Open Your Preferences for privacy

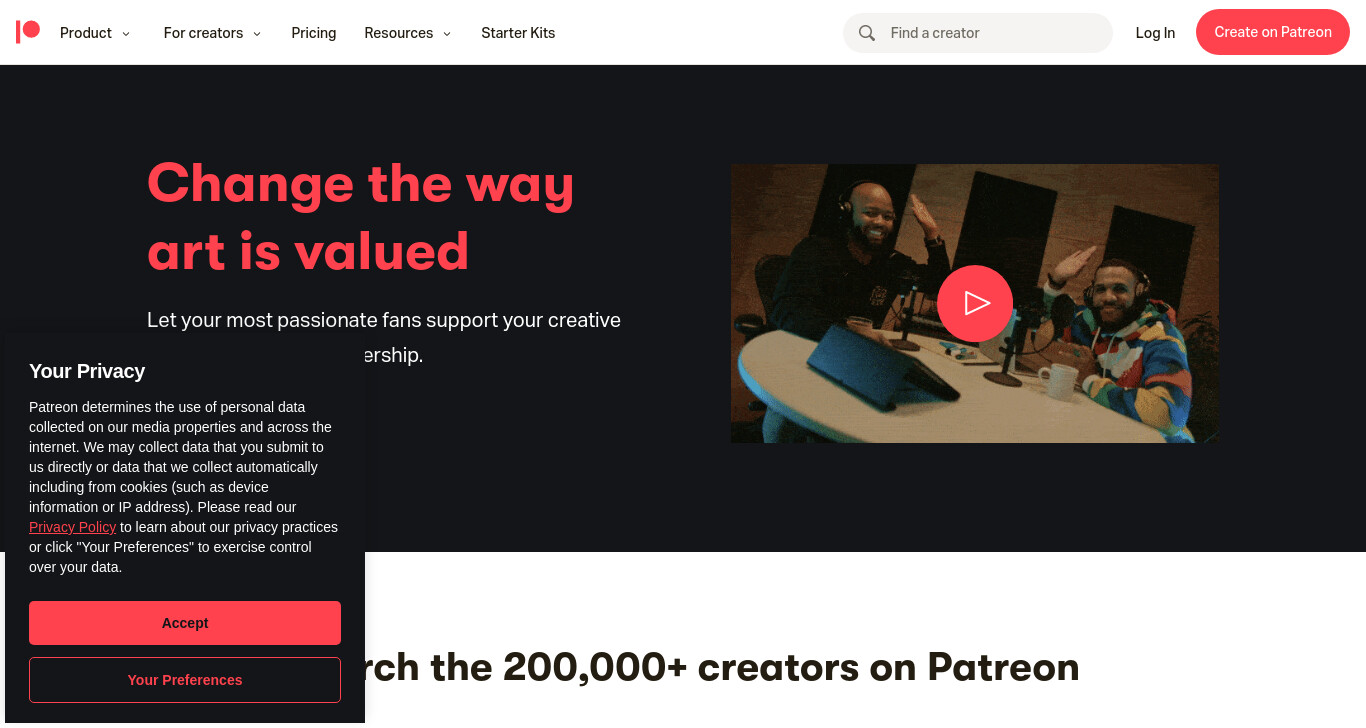[x=185, y=680]
